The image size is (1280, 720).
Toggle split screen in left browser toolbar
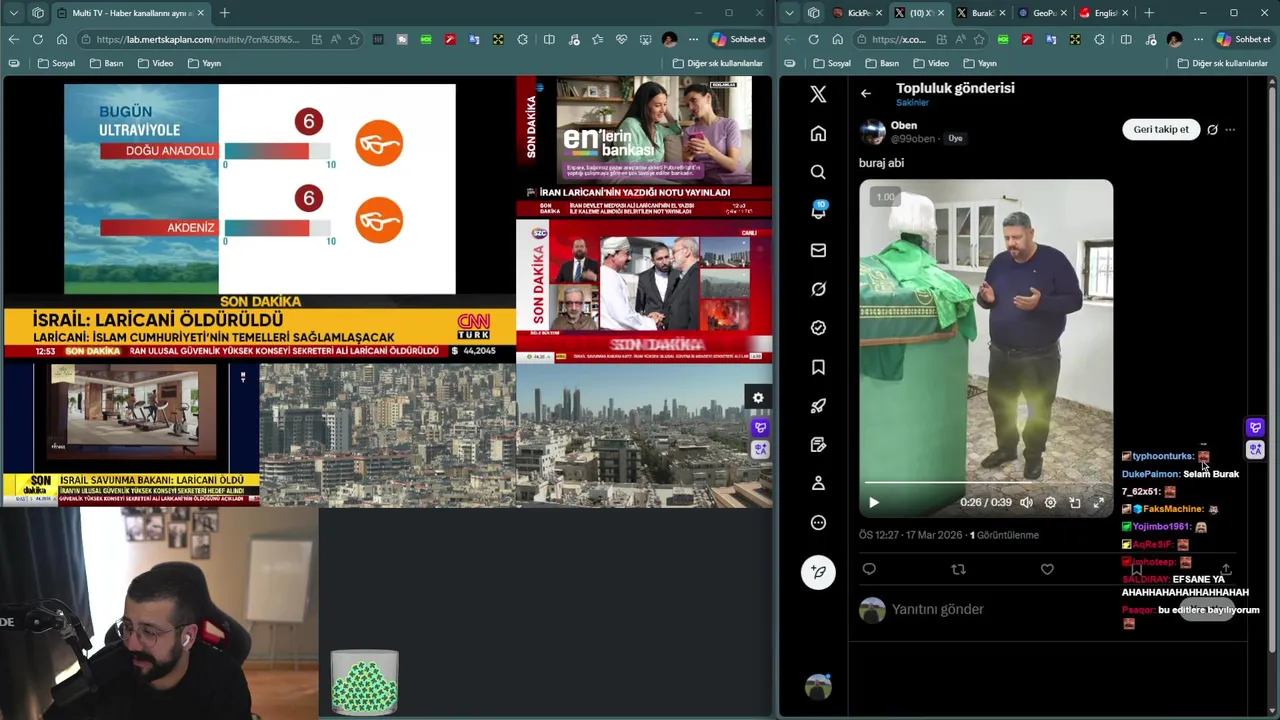[x=549, y=39]
